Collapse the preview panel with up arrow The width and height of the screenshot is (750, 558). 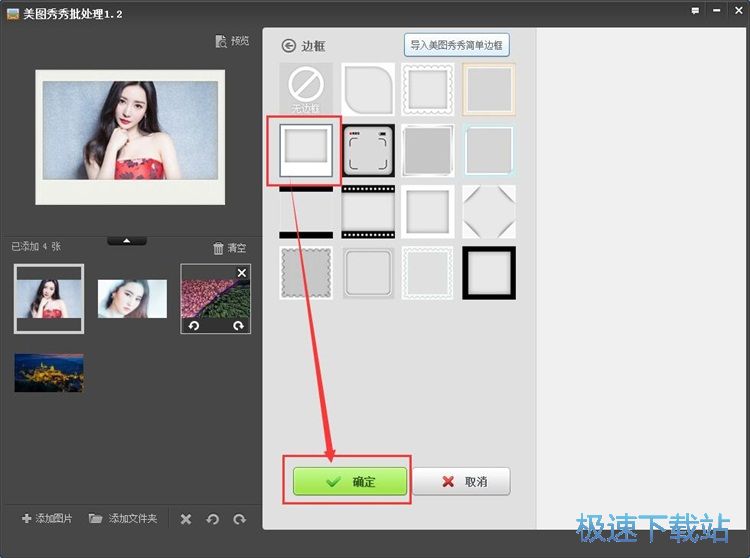127,241
